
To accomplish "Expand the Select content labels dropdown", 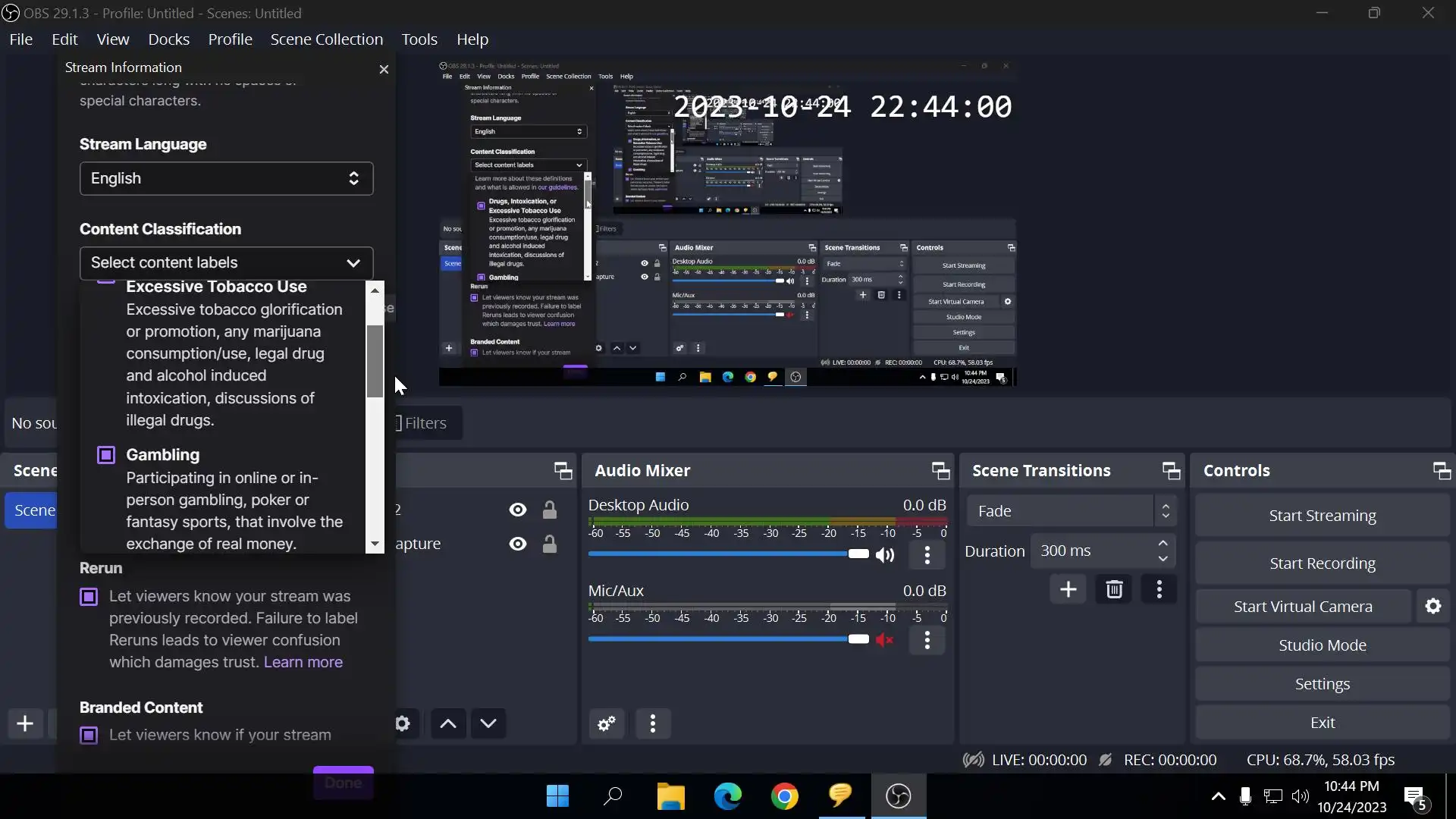I will (x=226, y=262).
